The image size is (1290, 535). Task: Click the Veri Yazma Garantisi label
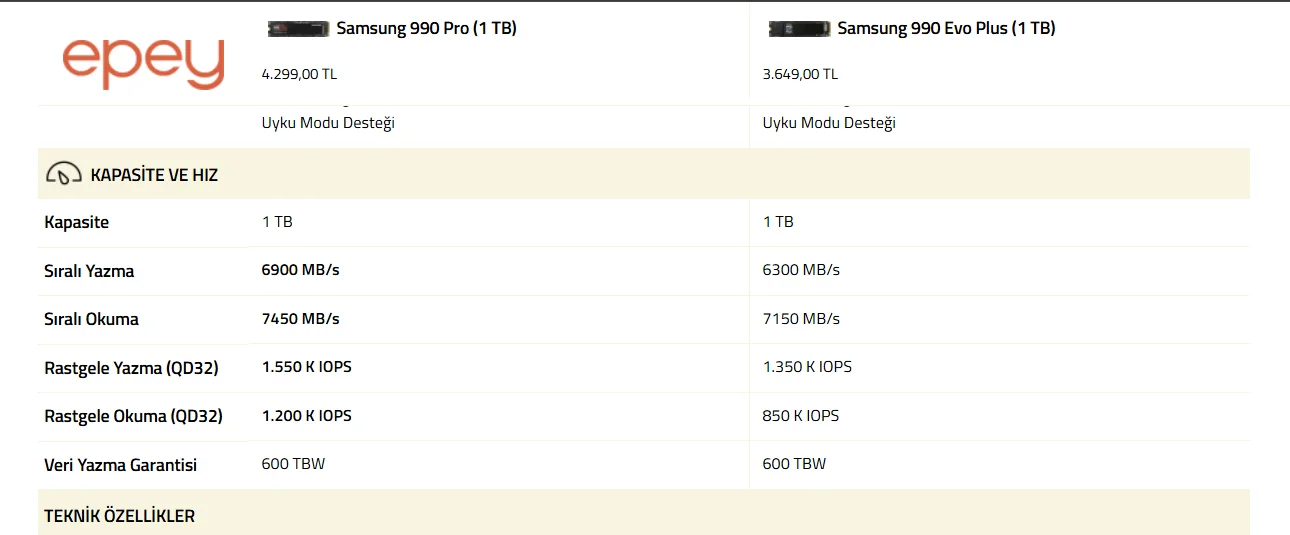120,465
